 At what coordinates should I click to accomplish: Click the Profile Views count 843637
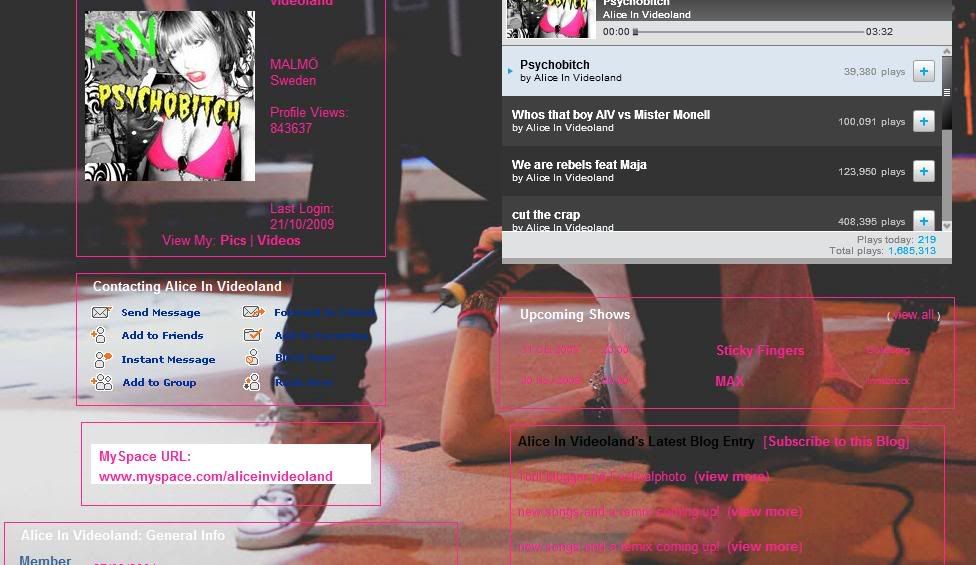[291, 128]
